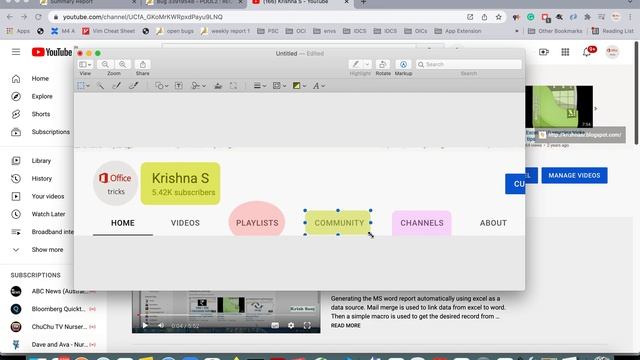Open the Text Style font menu
The height and width of the screenshot is (360, 640).
(319, 86)
